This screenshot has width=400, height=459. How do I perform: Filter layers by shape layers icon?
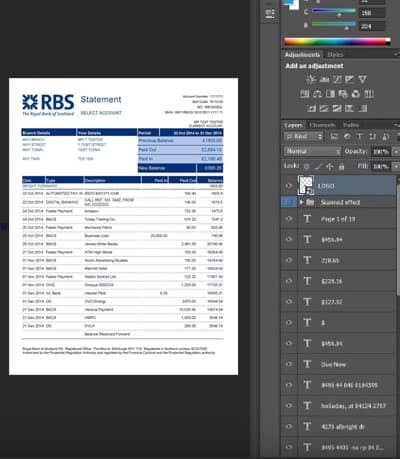[372, 137]
